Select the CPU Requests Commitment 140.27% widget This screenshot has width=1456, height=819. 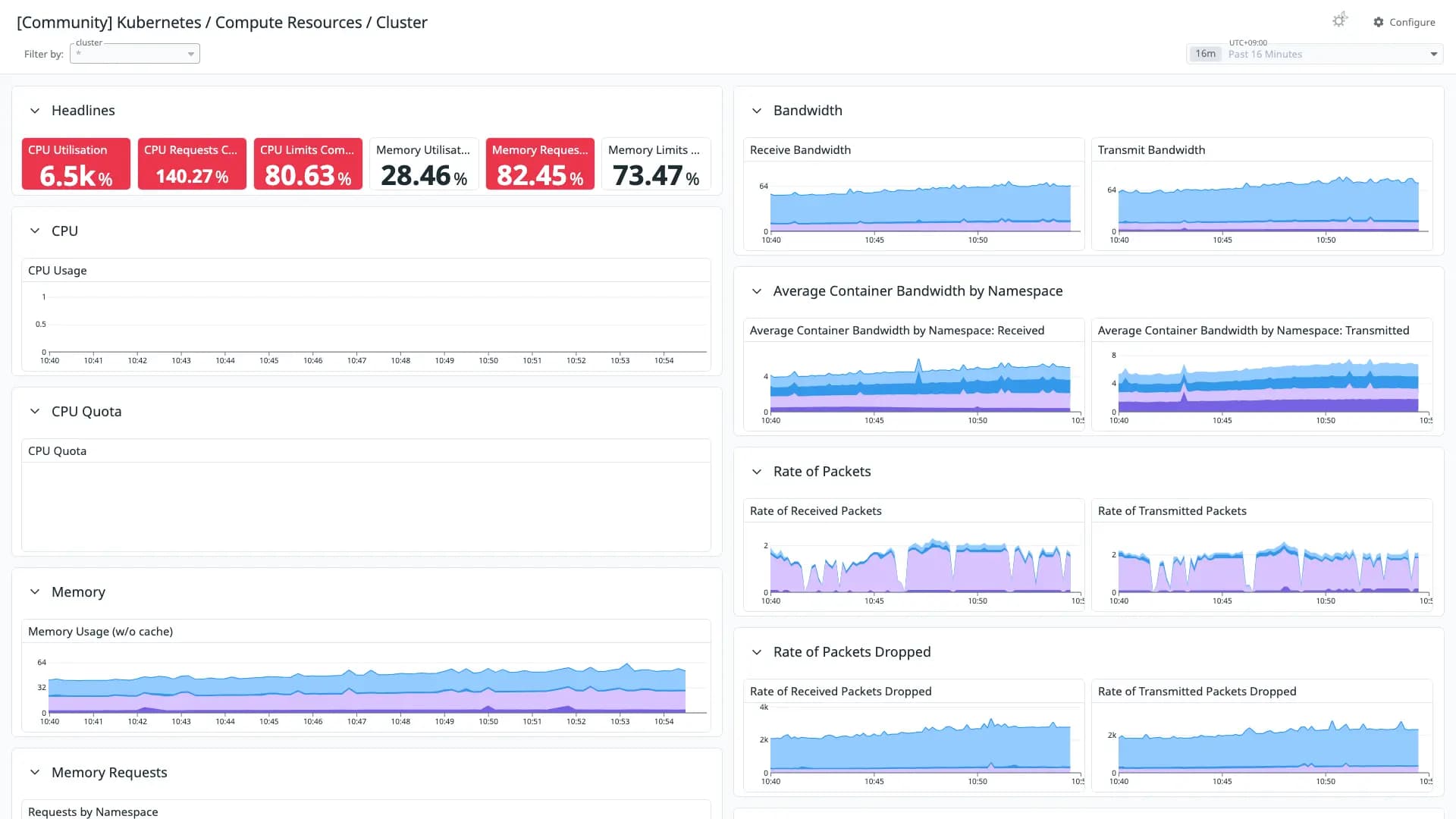[x=192, y=164]
